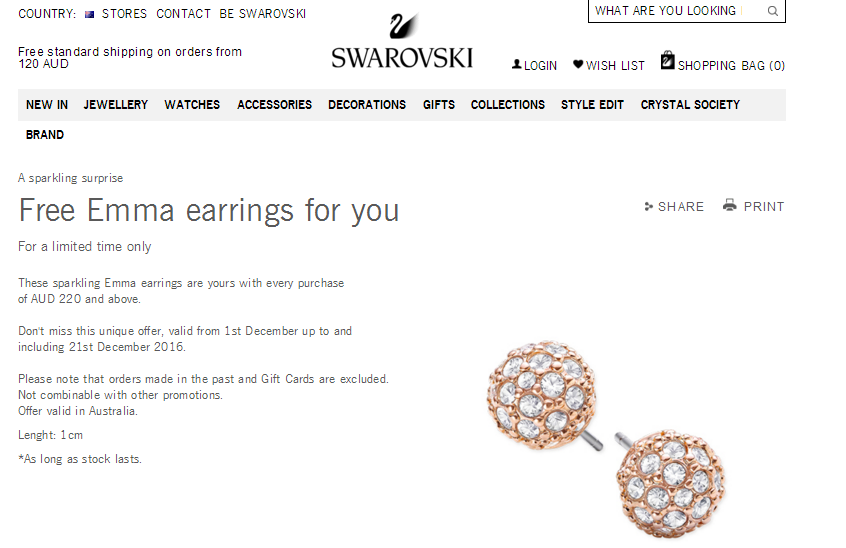
Task: Click the wish list heart icon
Action: pos(578,64)
